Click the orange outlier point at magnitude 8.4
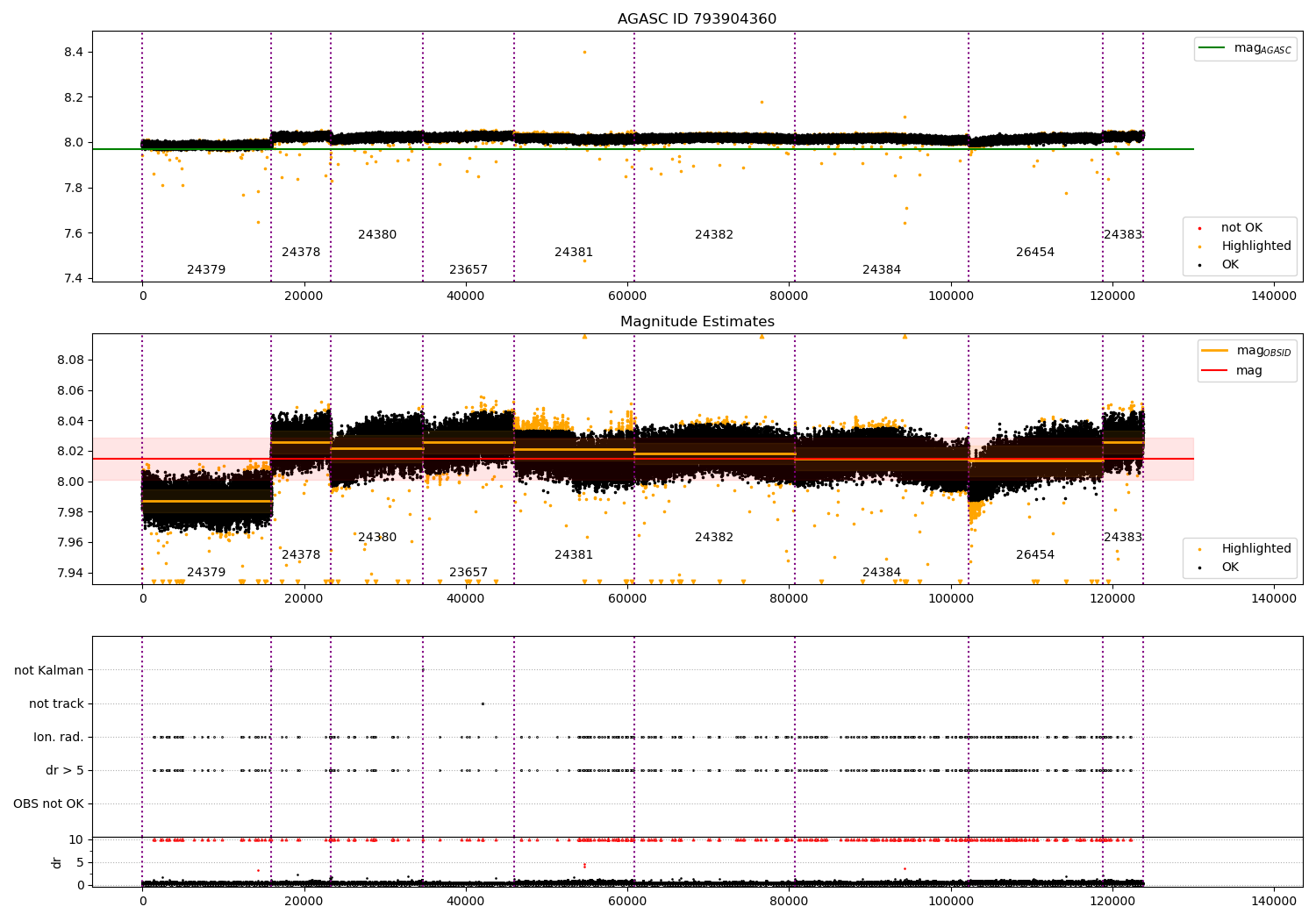The width and height of the screenshot is (1316, 921). click(x=584, y=52)
